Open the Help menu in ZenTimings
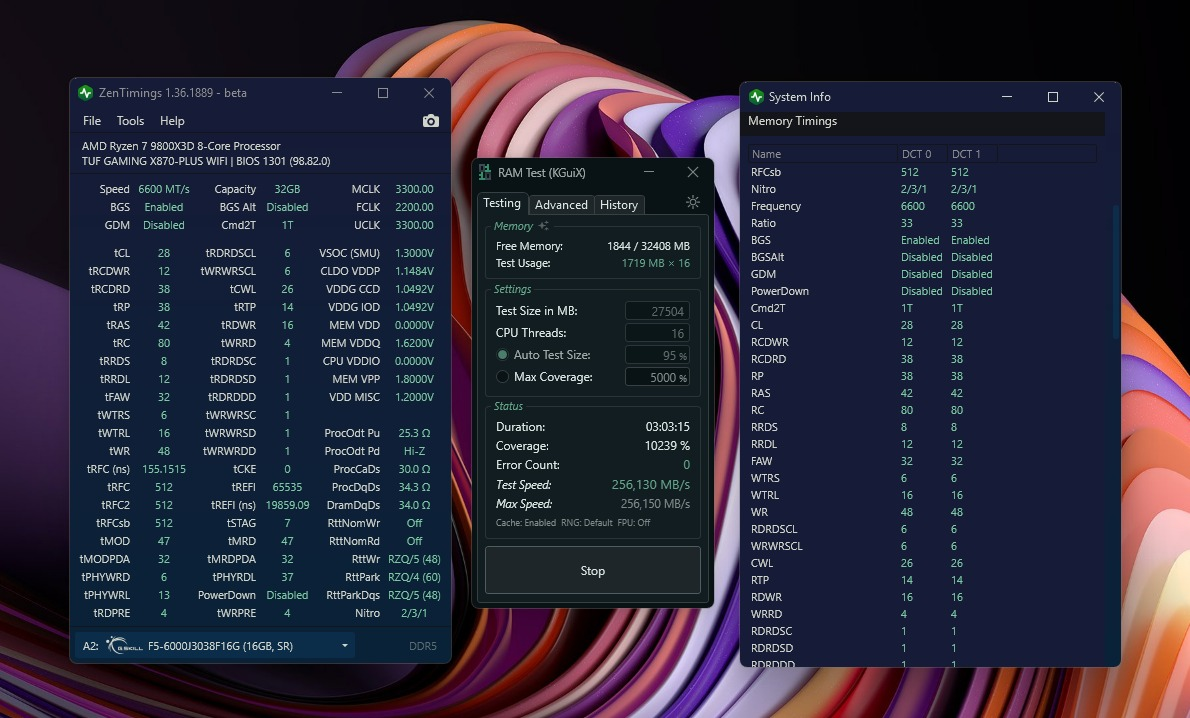Viewport: 1190px width, 718px height. pos(172,121)
